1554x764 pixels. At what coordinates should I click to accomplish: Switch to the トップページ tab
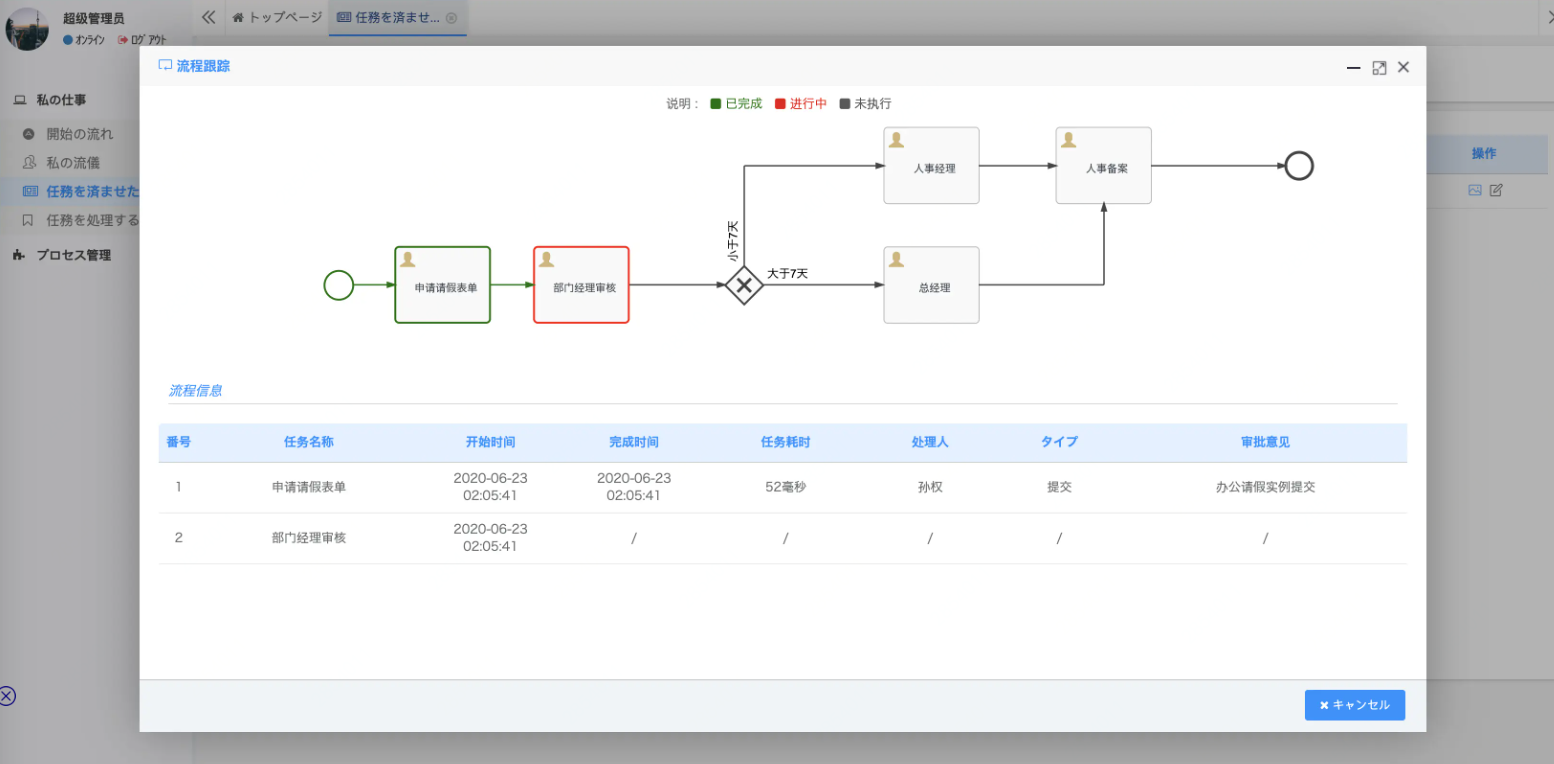(277, 17)
